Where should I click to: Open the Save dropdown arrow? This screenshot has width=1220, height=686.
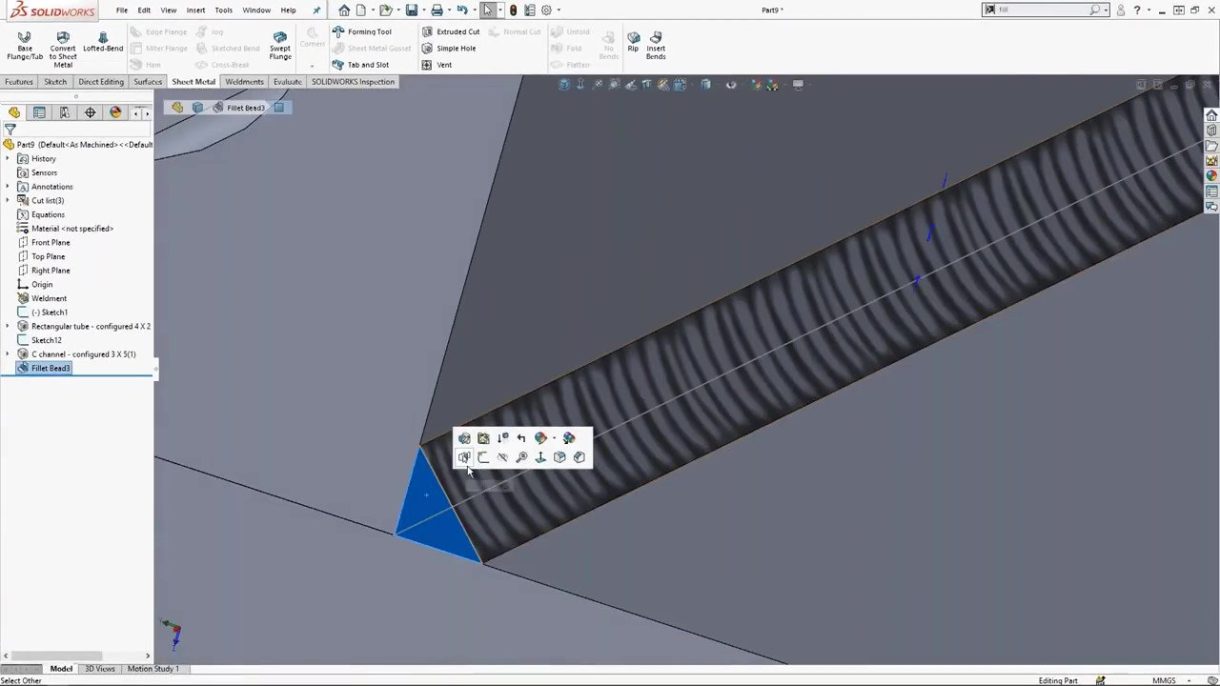(422, 10)
